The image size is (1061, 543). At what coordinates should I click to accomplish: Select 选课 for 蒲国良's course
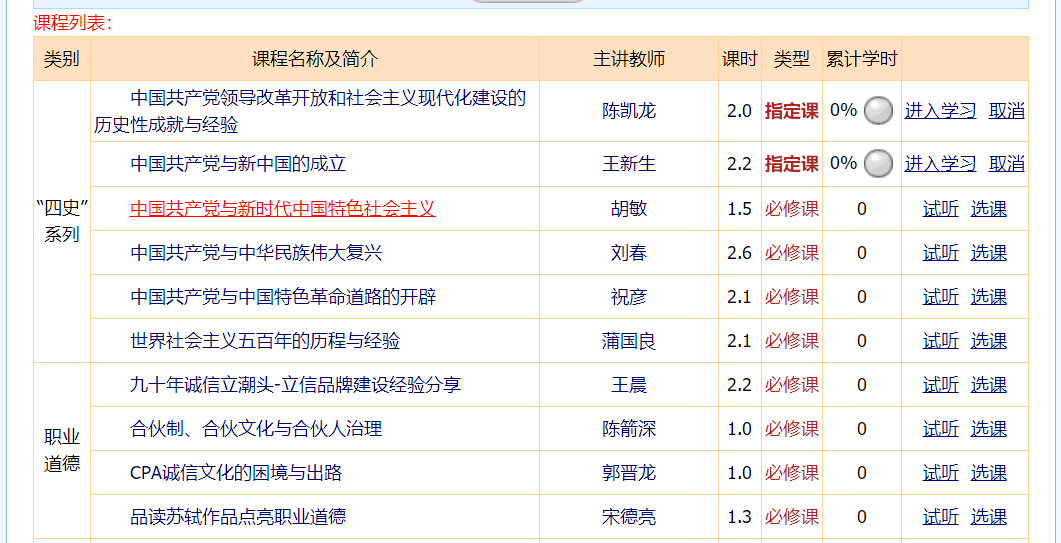click(x=988, y=341)
